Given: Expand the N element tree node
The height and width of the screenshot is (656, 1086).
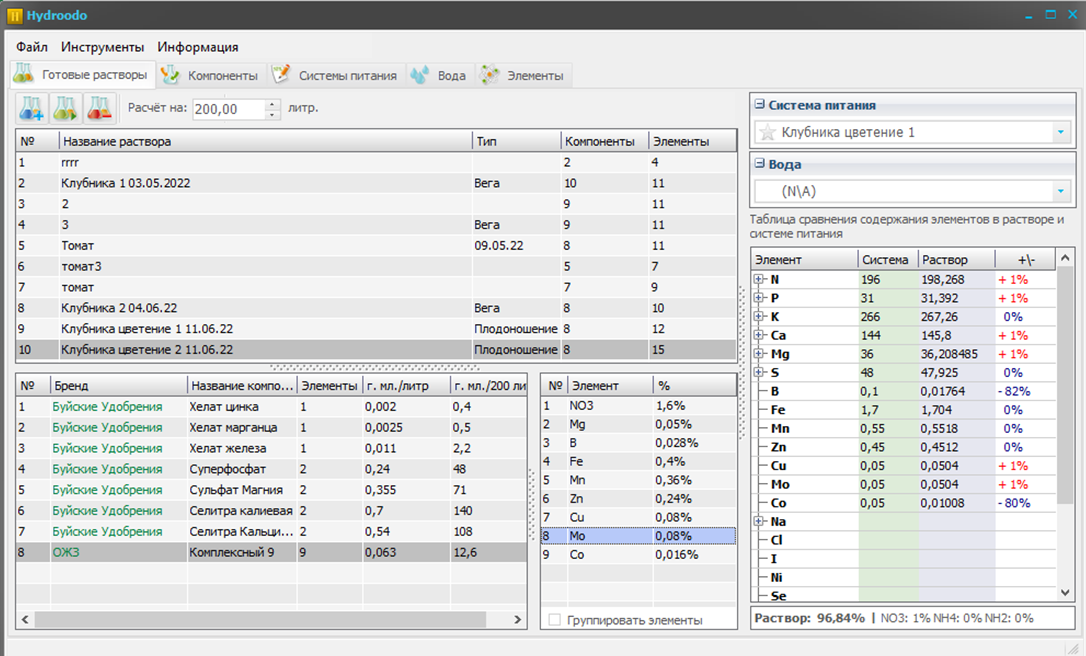Looking at the screenshot, I should (x=759, y=280).
